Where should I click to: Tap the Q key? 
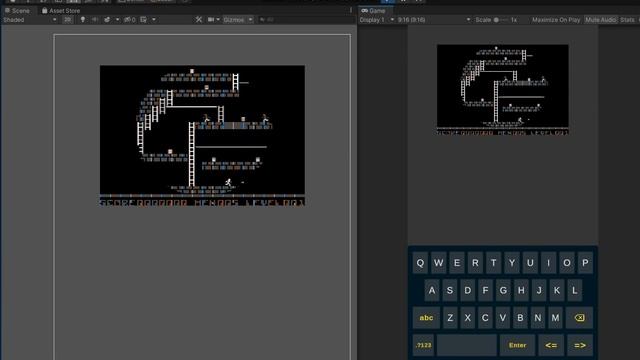coord(420,263)
